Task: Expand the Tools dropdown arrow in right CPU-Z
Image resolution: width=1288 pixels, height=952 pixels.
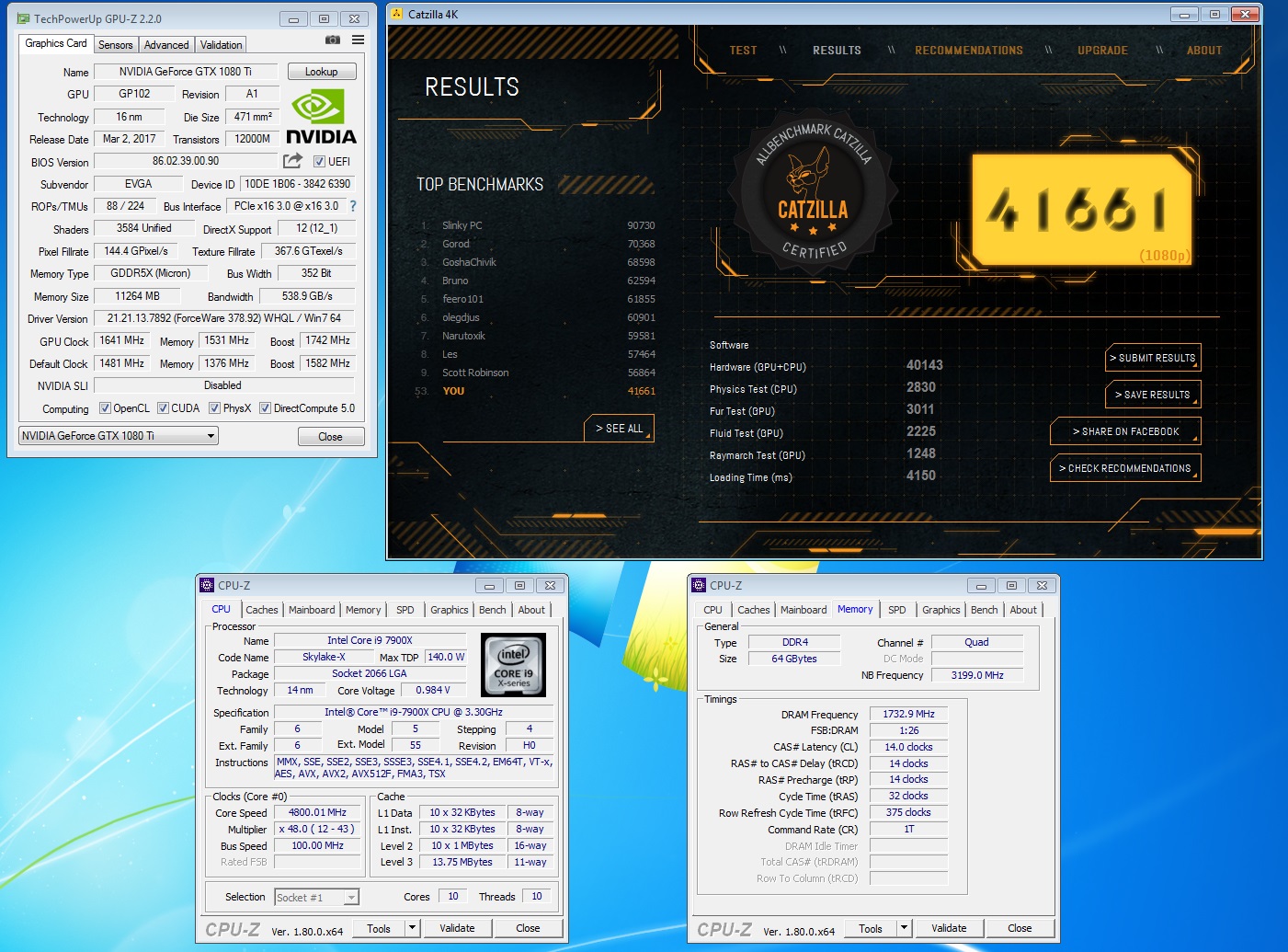Action: 904,928
